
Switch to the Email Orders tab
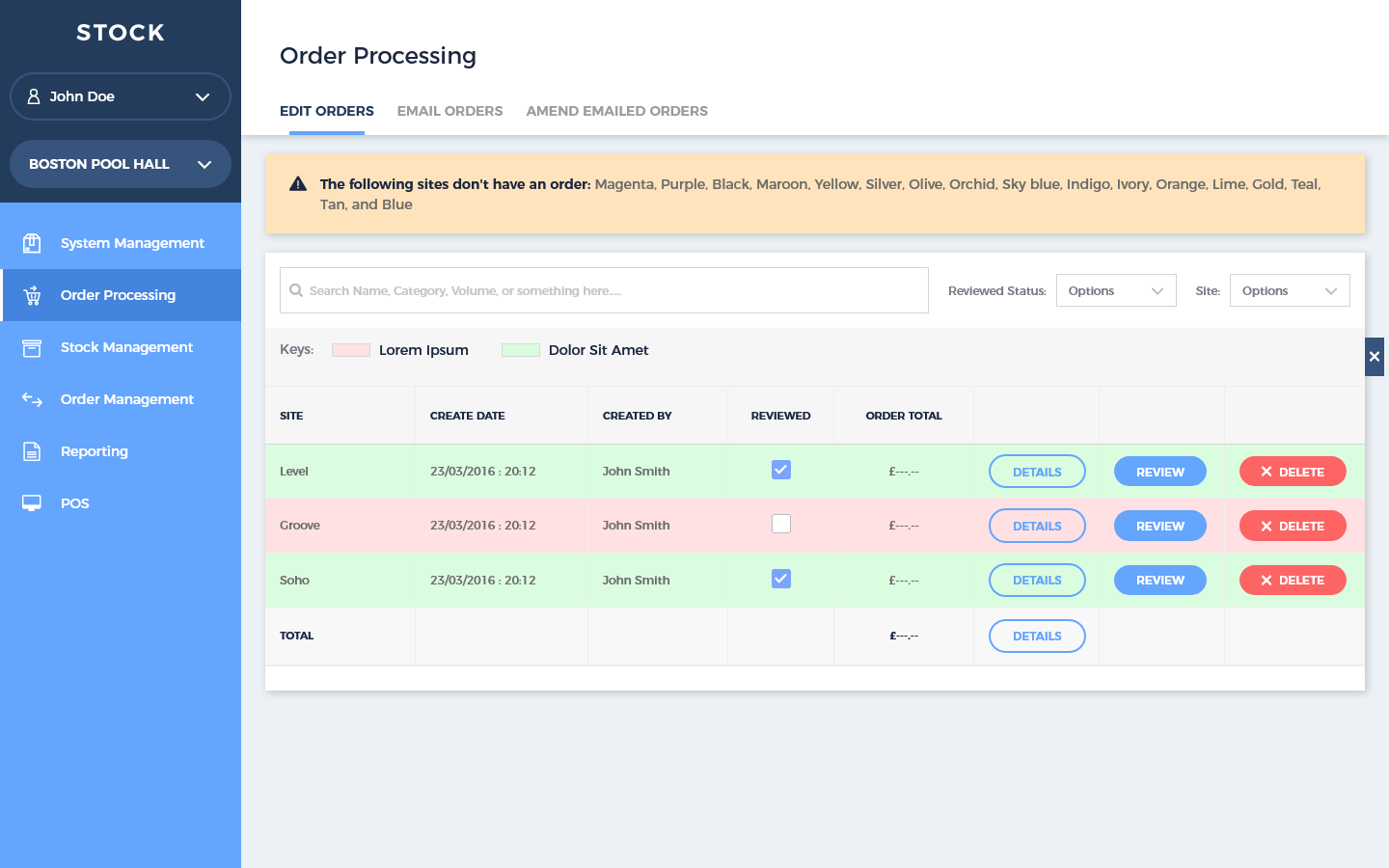(449, 111)
